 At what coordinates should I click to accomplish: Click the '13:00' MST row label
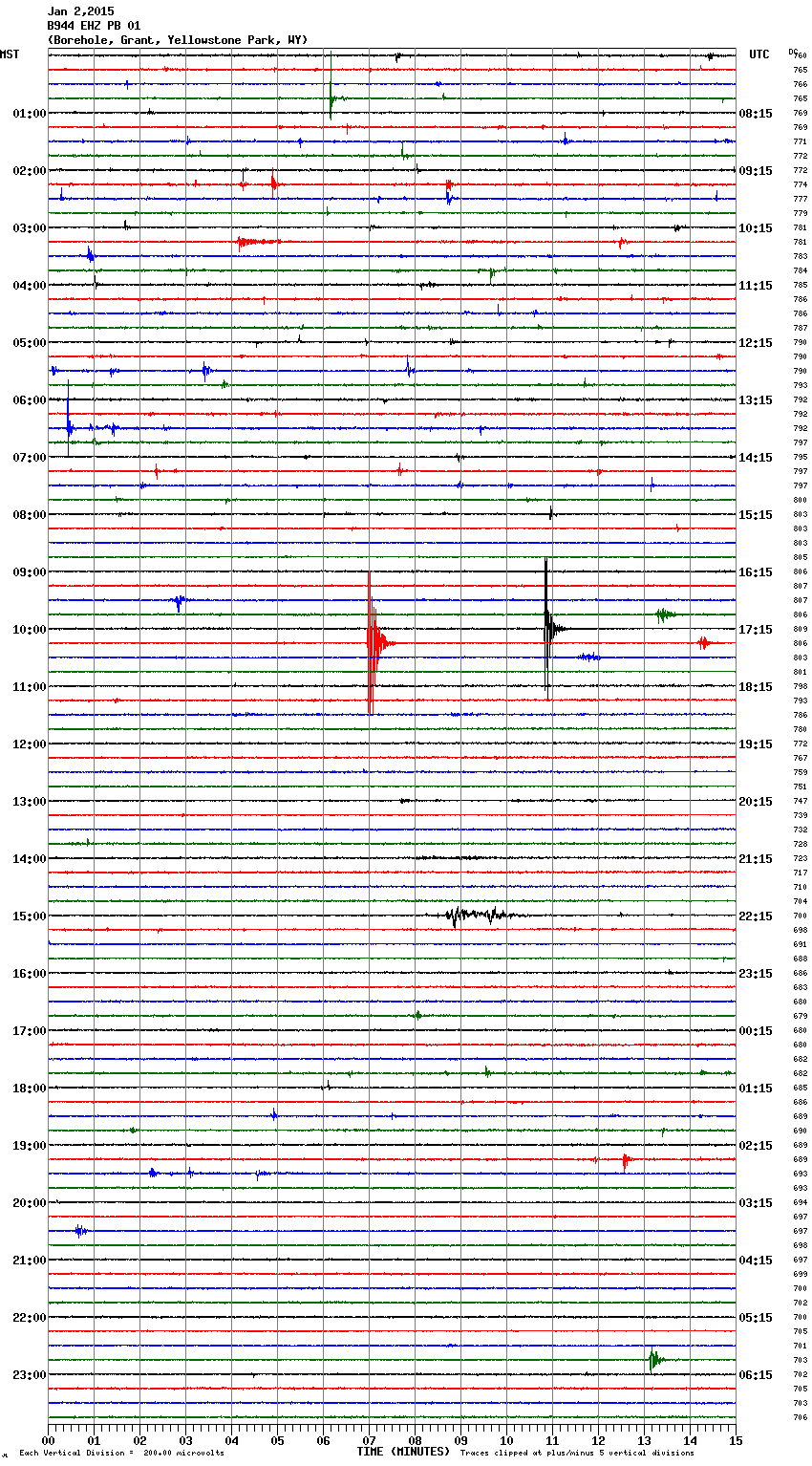coord(30,802)
